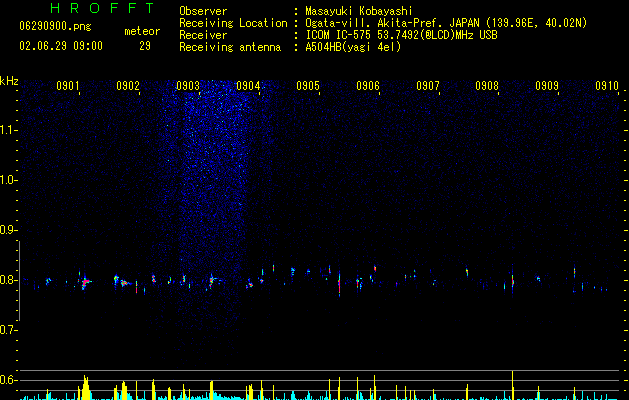Viewport: 629px width, 400px height.
Task: Click the 0901 time marker
Action: [68, 85]
